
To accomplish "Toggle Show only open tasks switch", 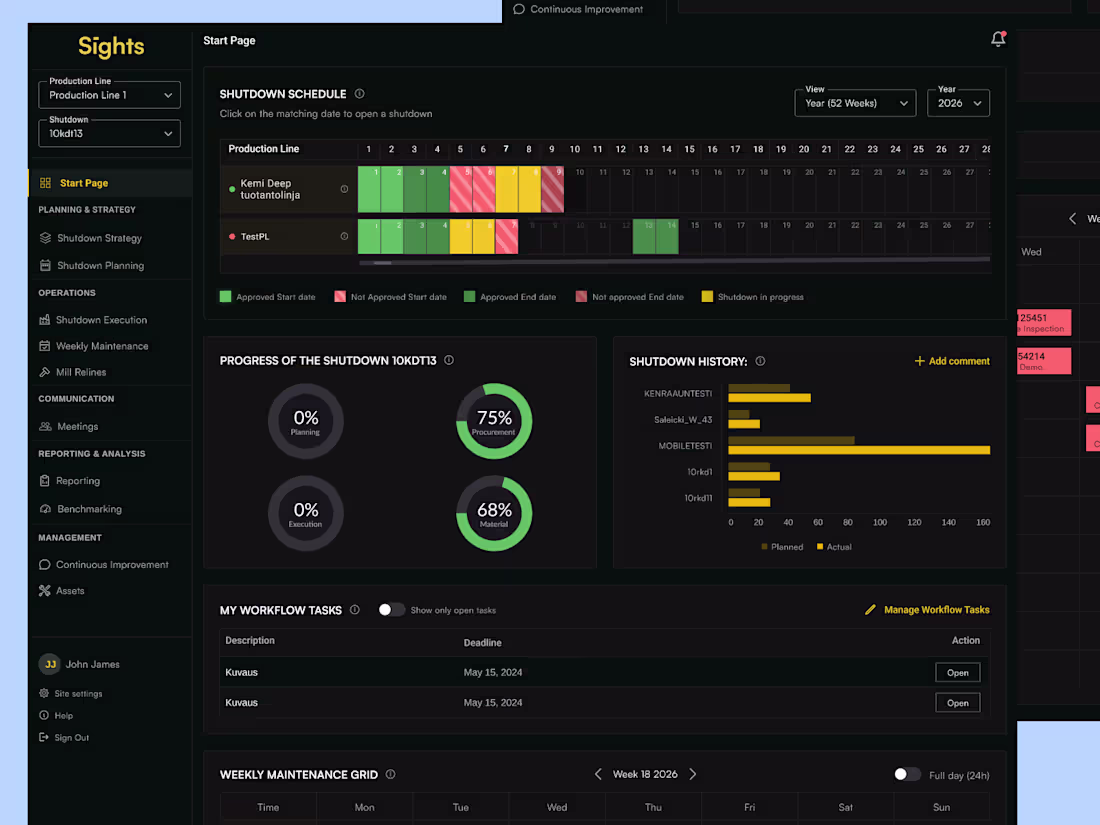I will point(391,610).
